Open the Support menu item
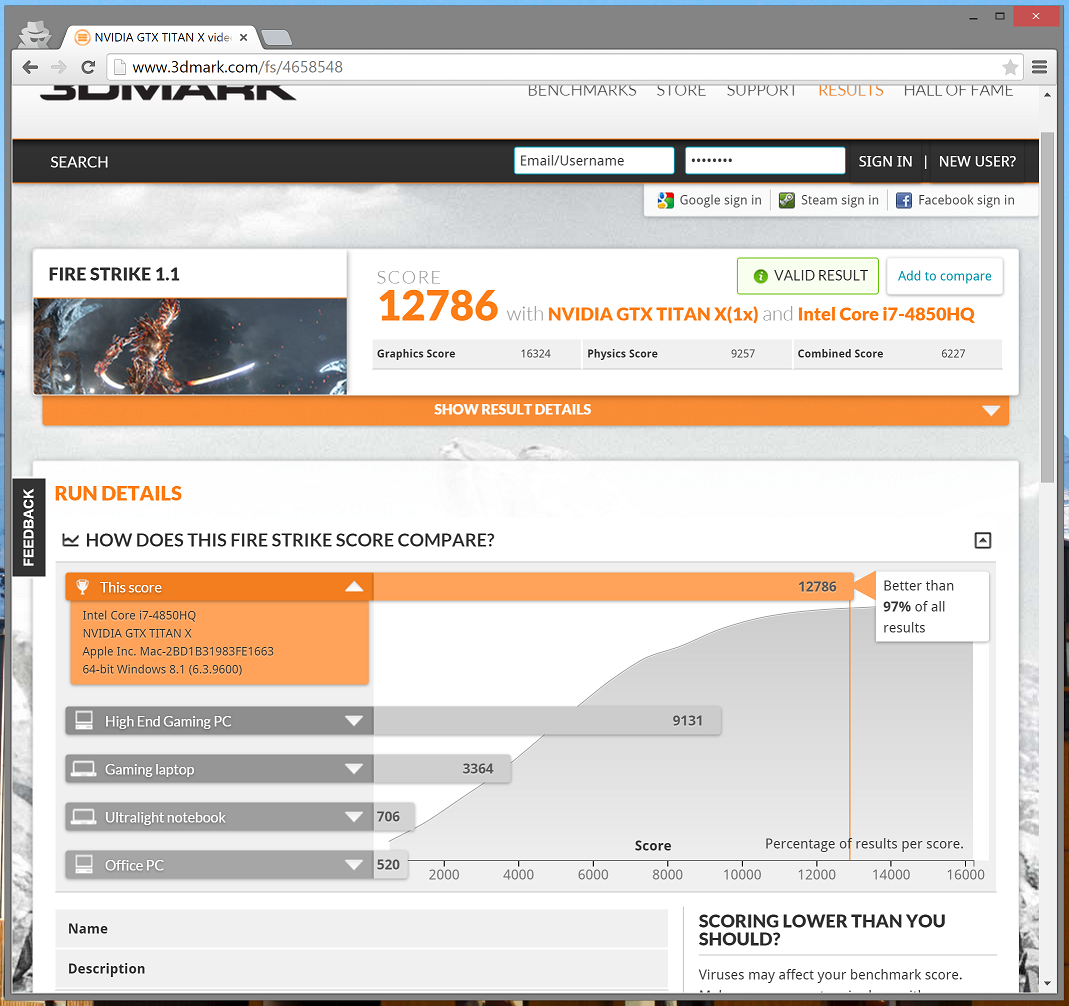The image size is (1069, 1006). click(762, 90)
